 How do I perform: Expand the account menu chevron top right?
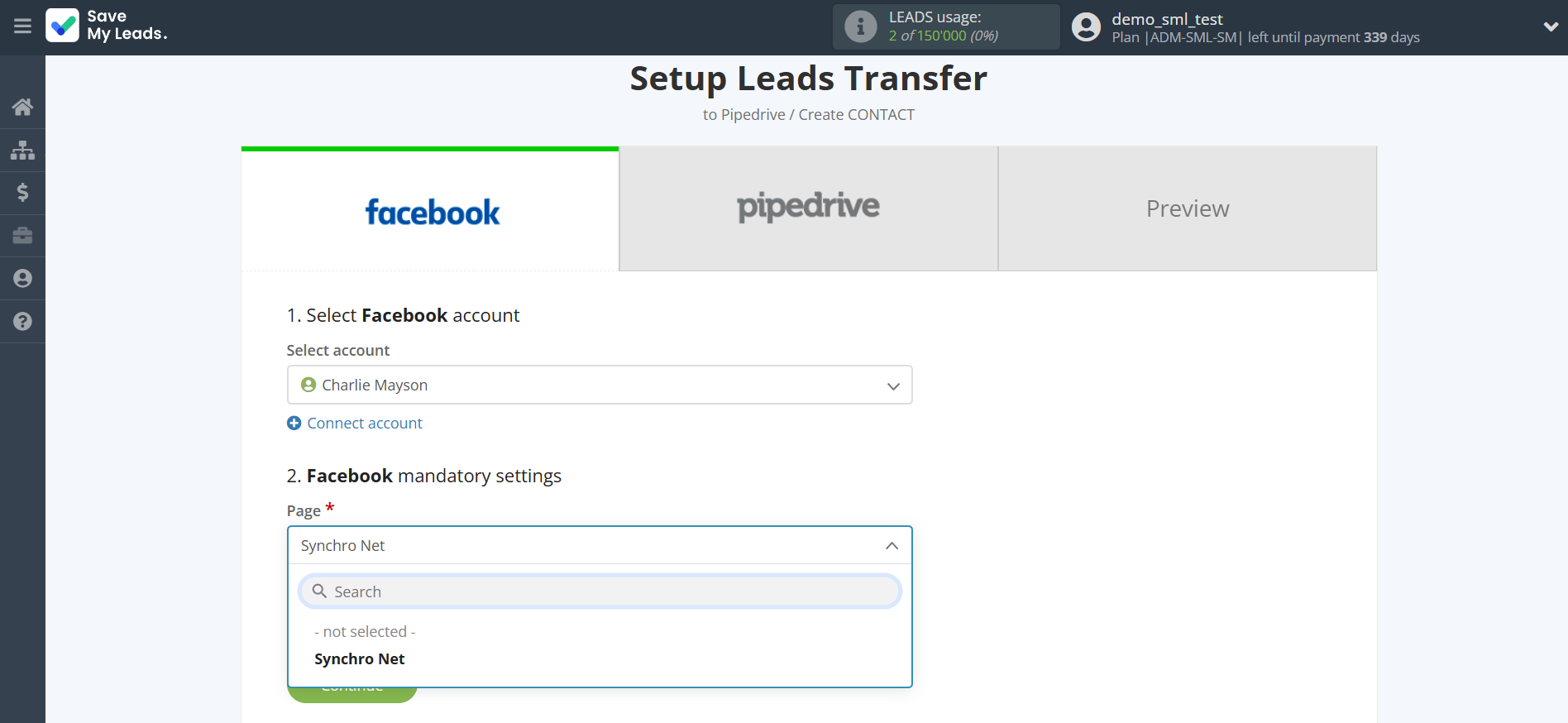coord(1551,26)
